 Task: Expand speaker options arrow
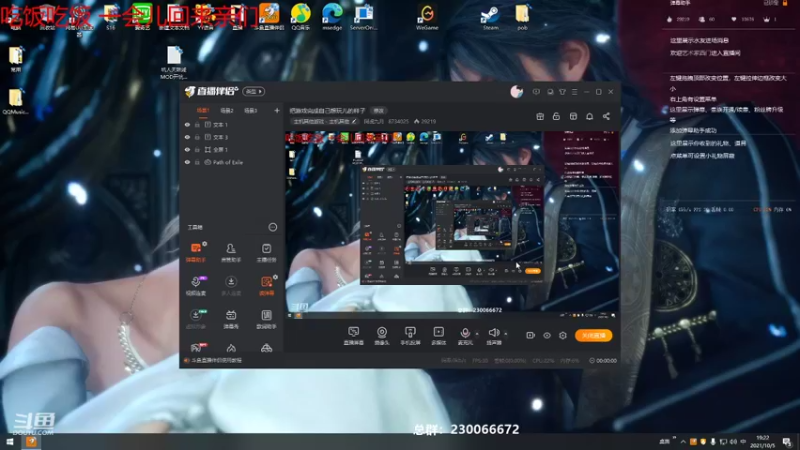click(506, 334)
